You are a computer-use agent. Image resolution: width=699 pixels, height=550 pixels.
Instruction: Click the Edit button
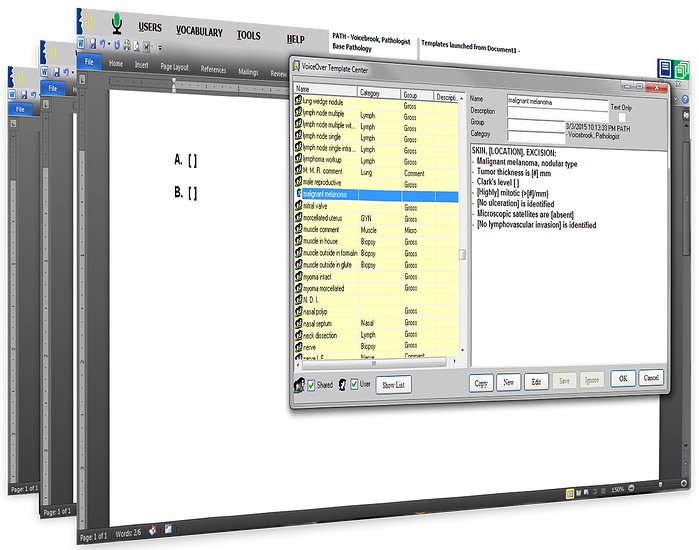coord(536,382)
